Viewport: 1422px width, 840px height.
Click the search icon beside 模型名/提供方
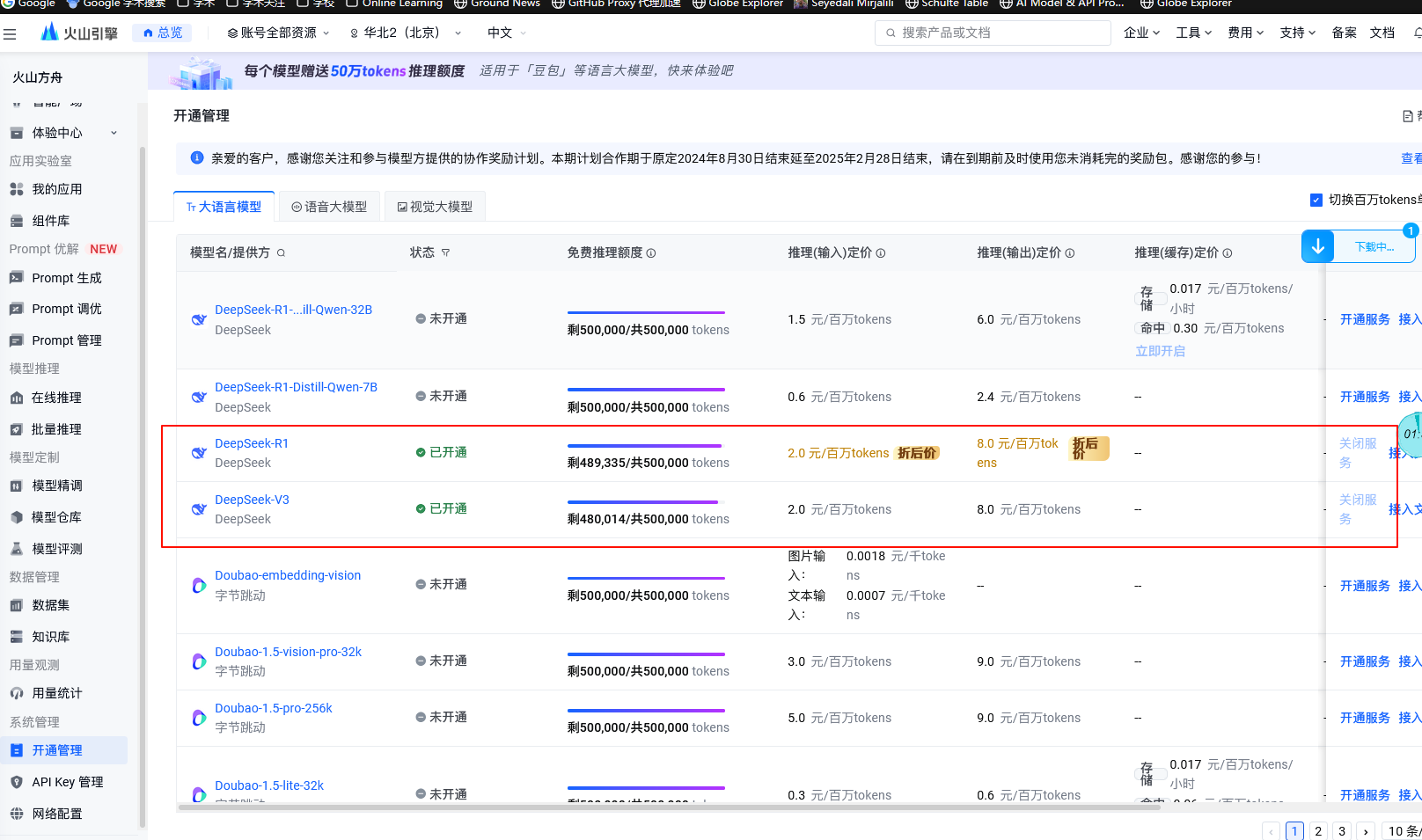[282, 253]
